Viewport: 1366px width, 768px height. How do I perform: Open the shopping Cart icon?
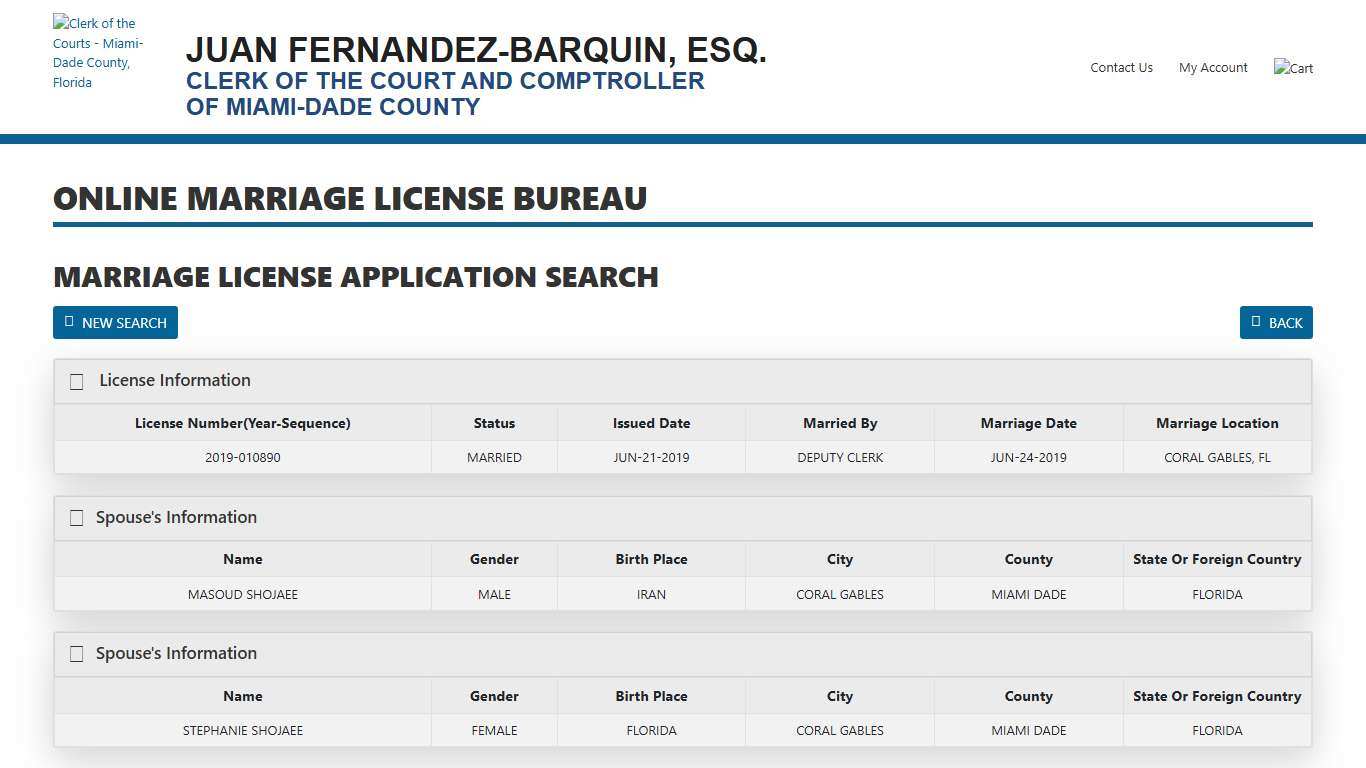tap(1293, 67)
